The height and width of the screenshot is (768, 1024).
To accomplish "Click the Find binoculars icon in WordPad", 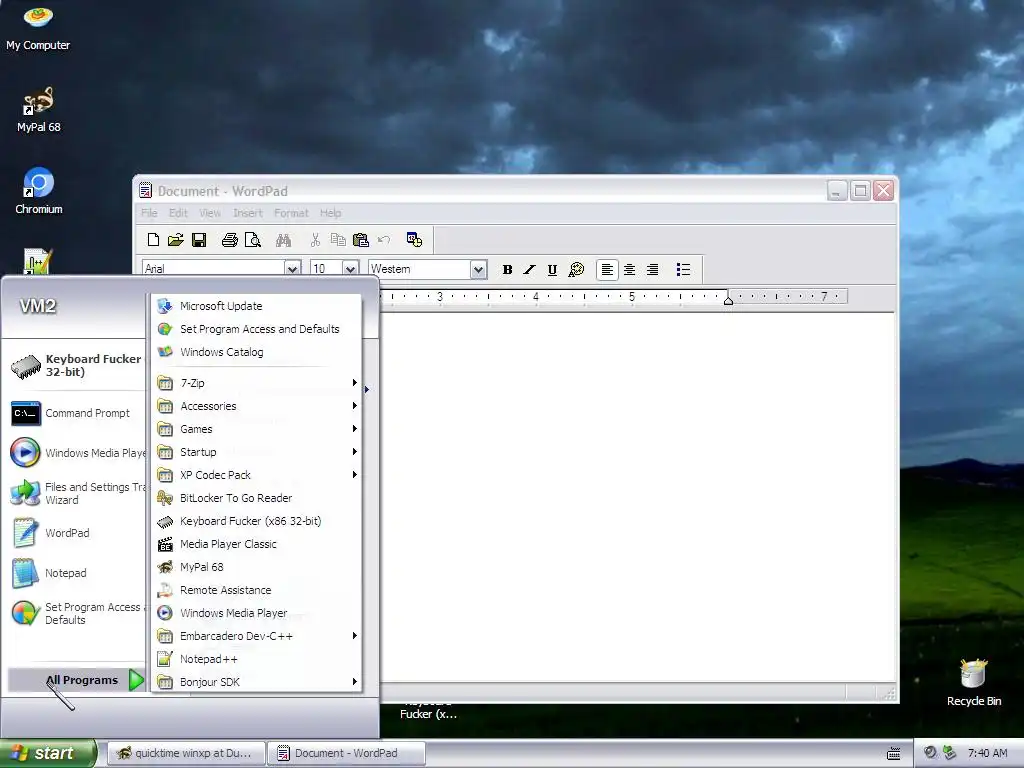I will [283, 240].
